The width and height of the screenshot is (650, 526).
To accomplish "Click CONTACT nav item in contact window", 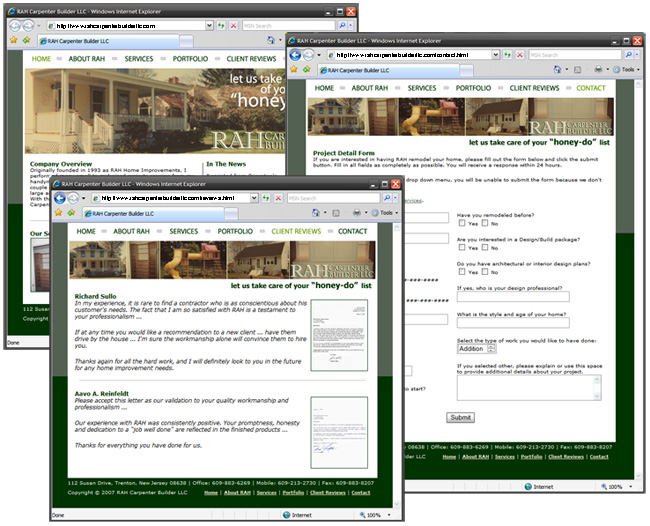I will (591, 88).
